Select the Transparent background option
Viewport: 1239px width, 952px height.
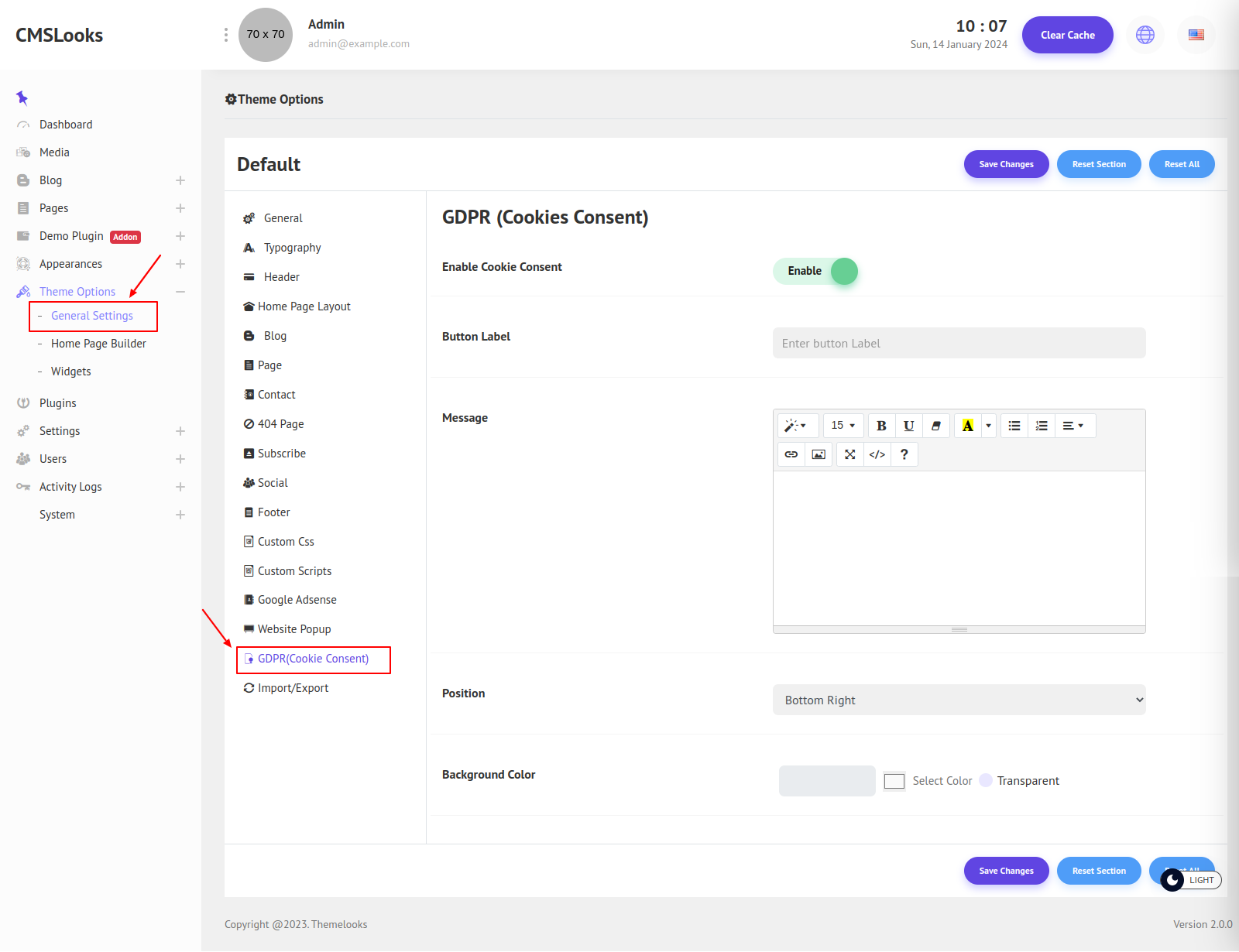[986, 780]
